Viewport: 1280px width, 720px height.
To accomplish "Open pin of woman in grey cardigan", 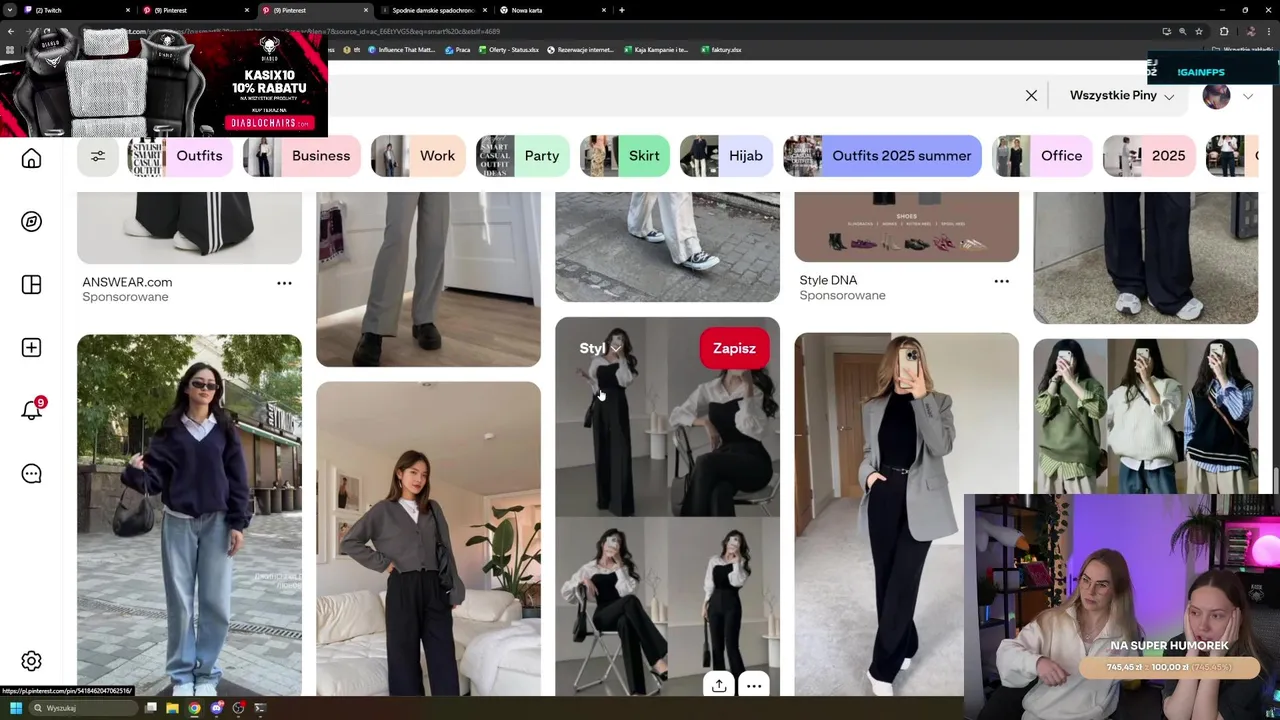I will (x=428, y=538).
